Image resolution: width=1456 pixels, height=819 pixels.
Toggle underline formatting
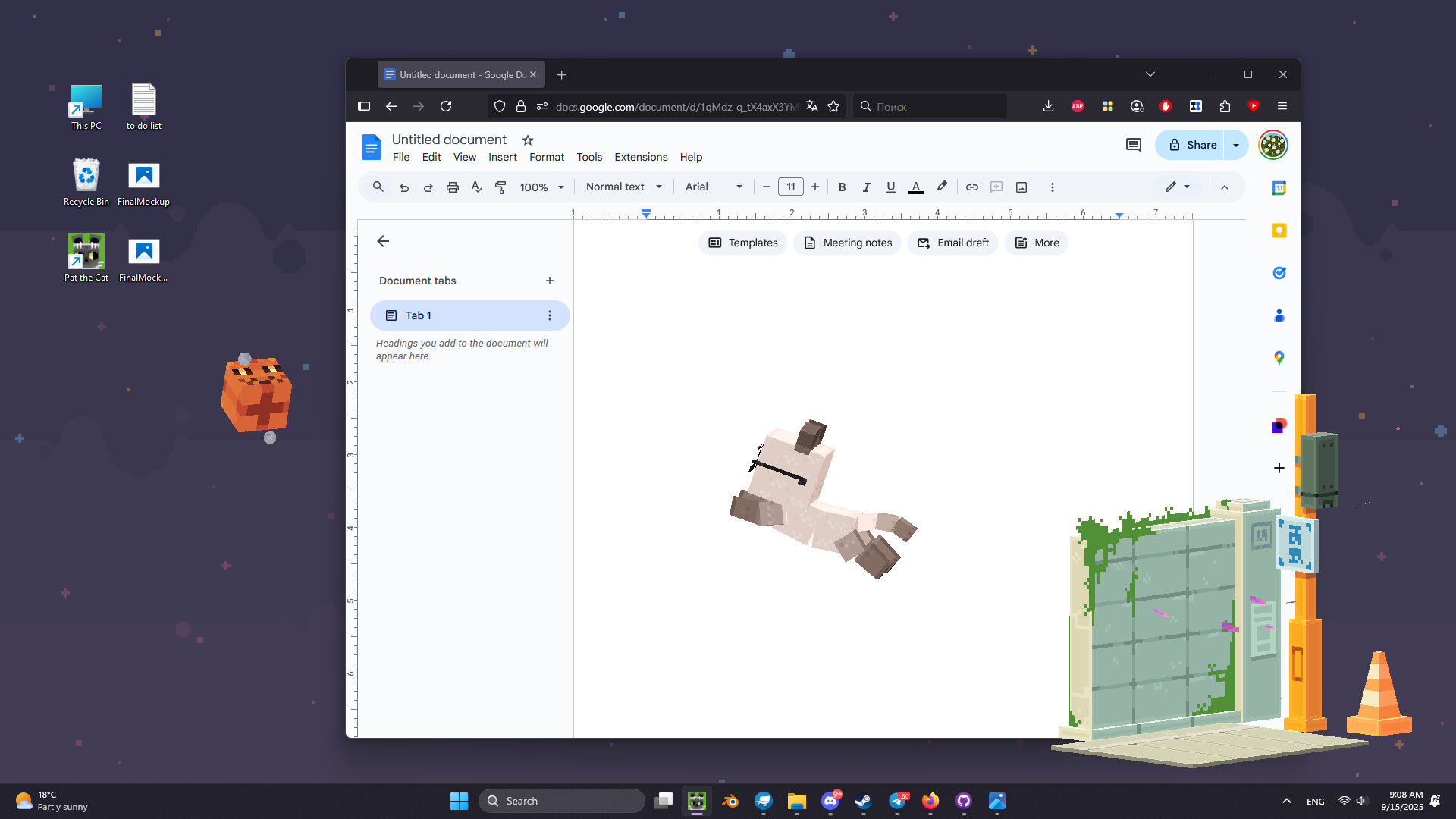(891, 187)
